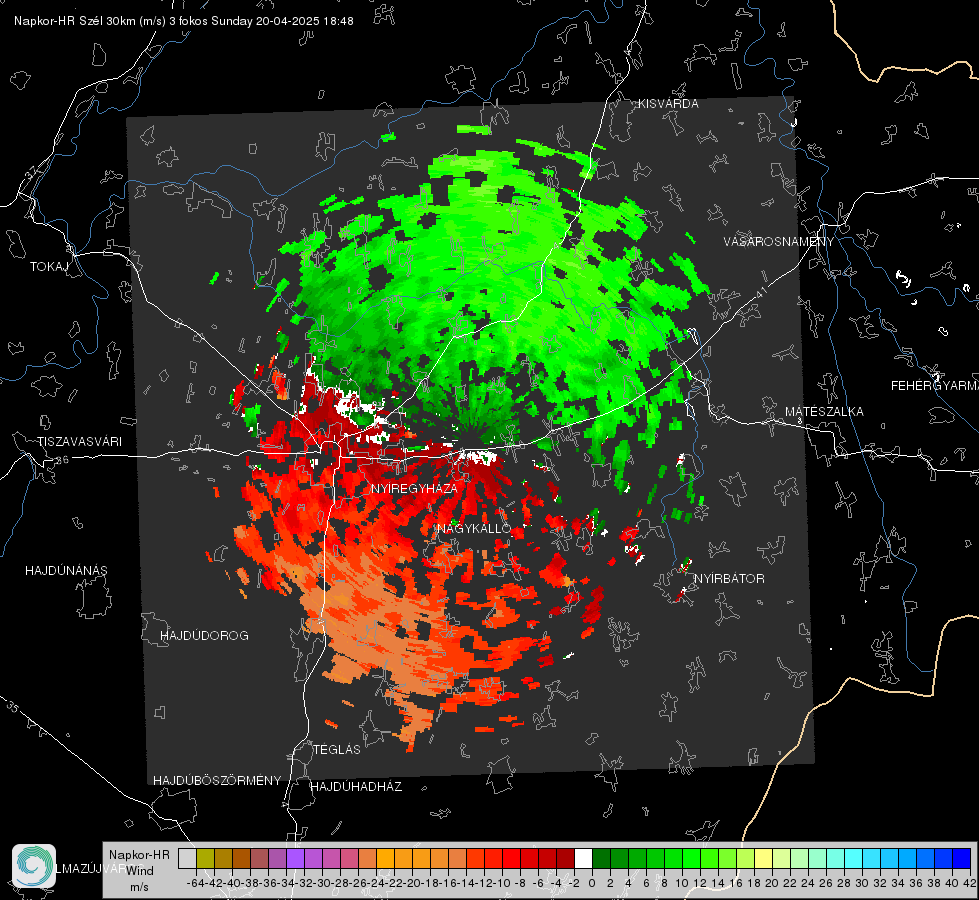Pick the cyan swatch between 28 and 30
Image resolution: width=979 pixels, height=900 pixels.
tap(854, 858)
